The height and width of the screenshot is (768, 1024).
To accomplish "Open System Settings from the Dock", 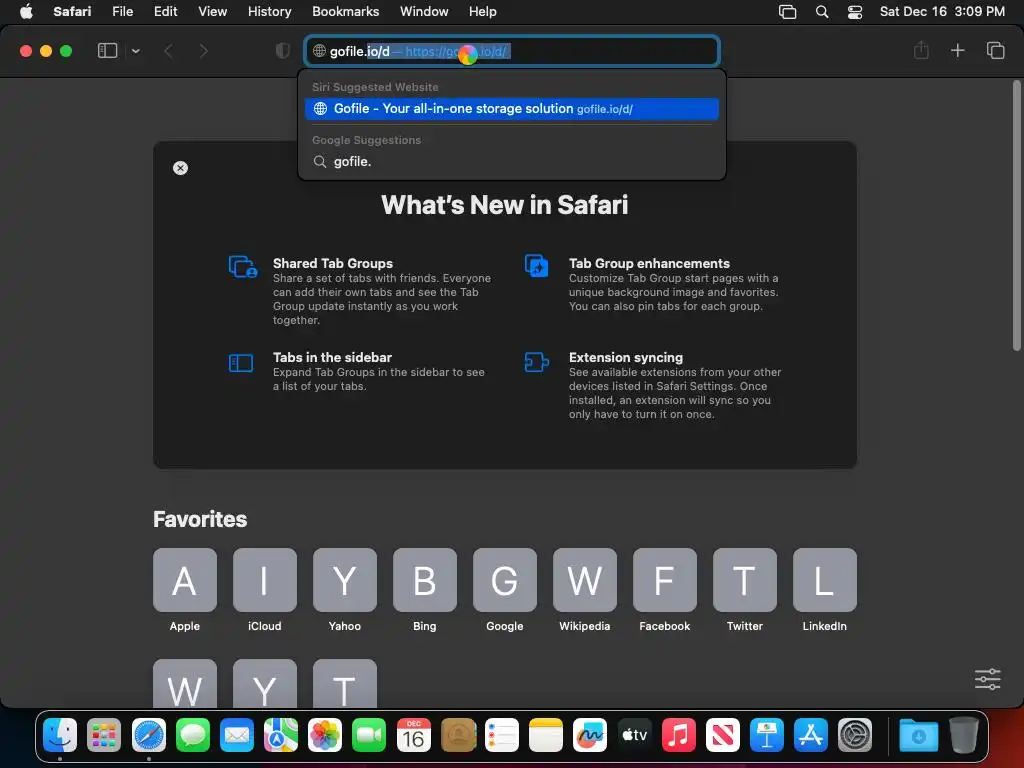I will point(855,735).
